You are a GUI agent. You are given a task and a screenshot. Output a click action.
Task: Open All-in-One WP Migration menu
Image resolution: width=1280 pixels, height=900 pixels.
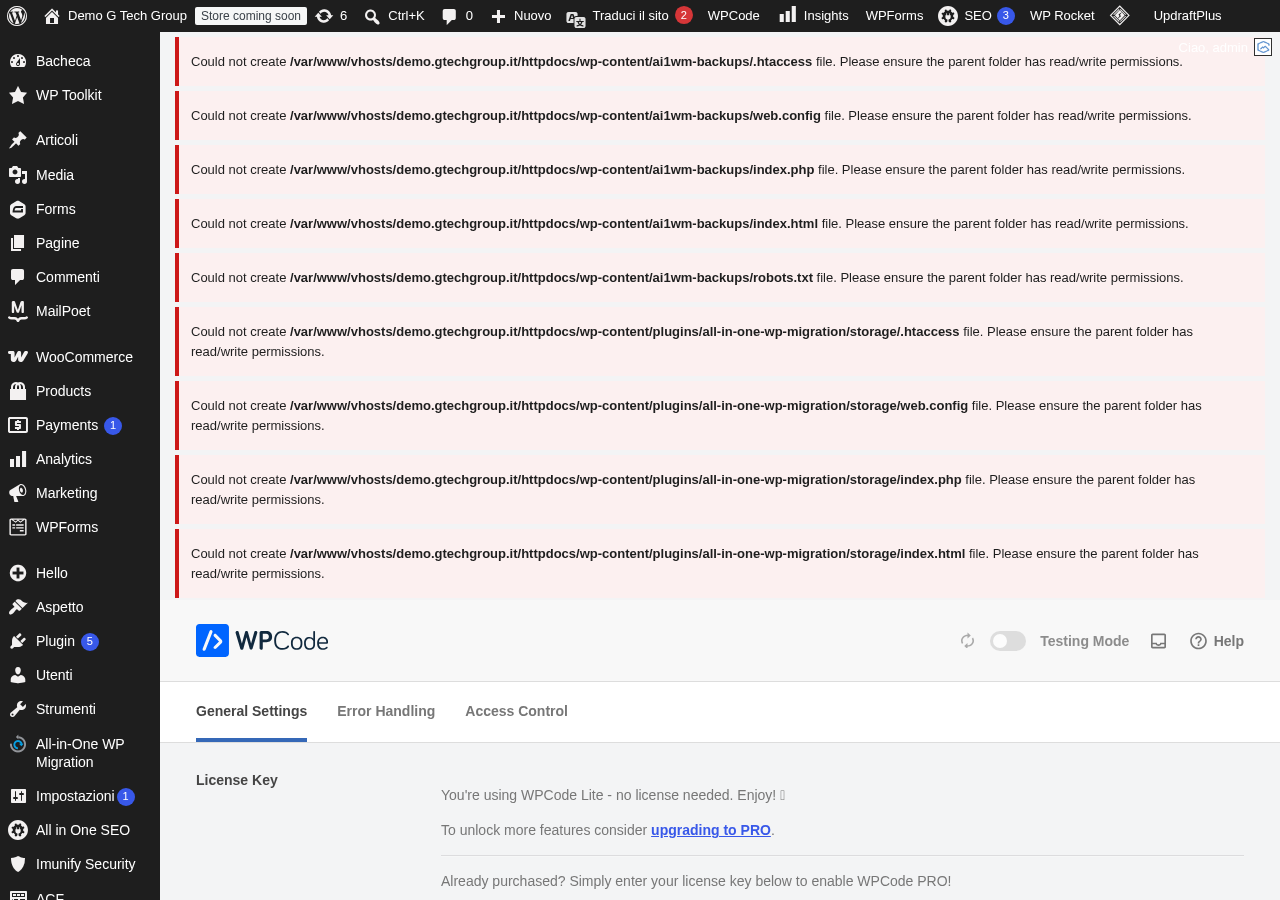tap(80, 753)
